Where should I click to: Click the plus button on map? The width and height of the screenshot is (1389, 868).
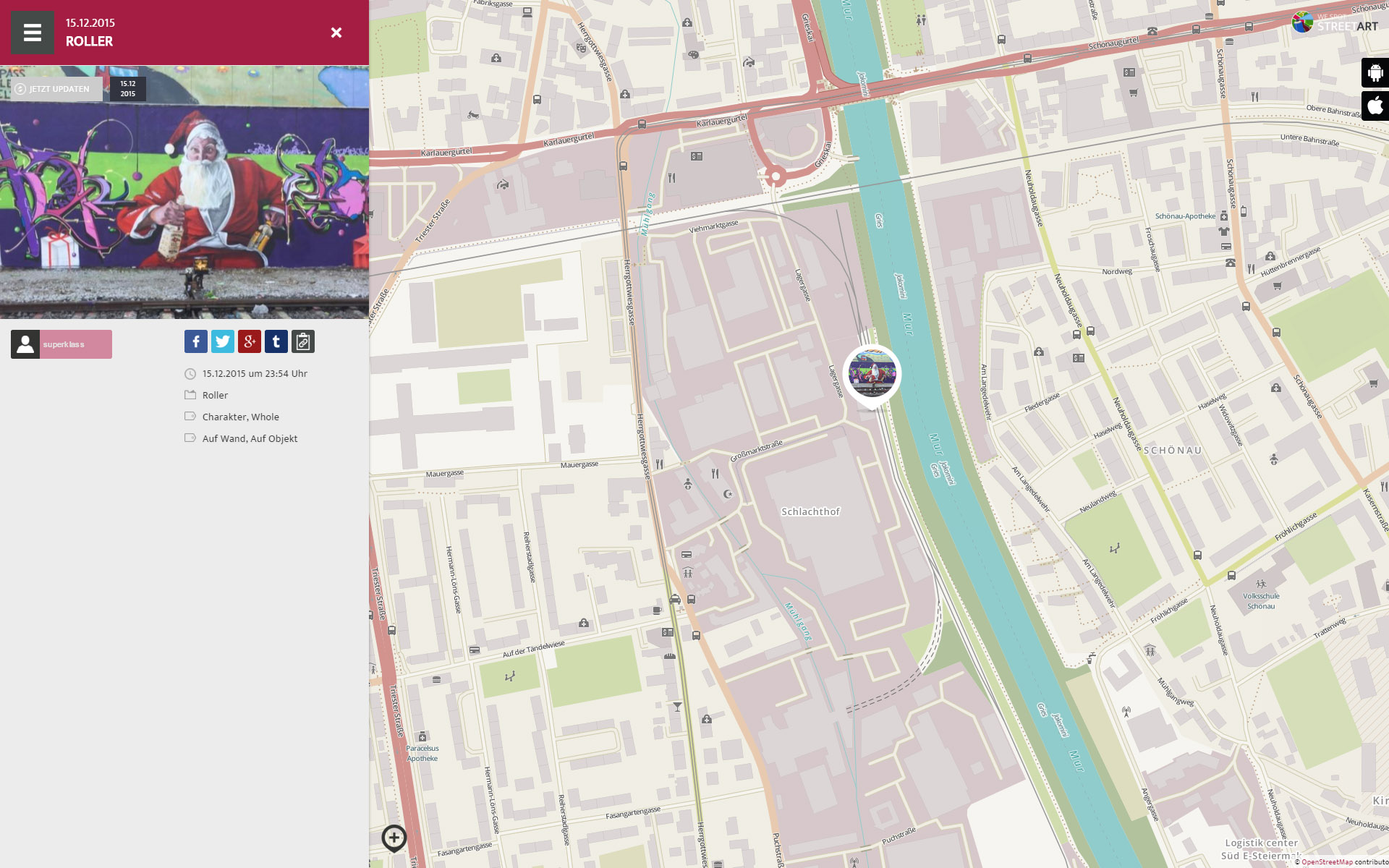tap(394, 838)
